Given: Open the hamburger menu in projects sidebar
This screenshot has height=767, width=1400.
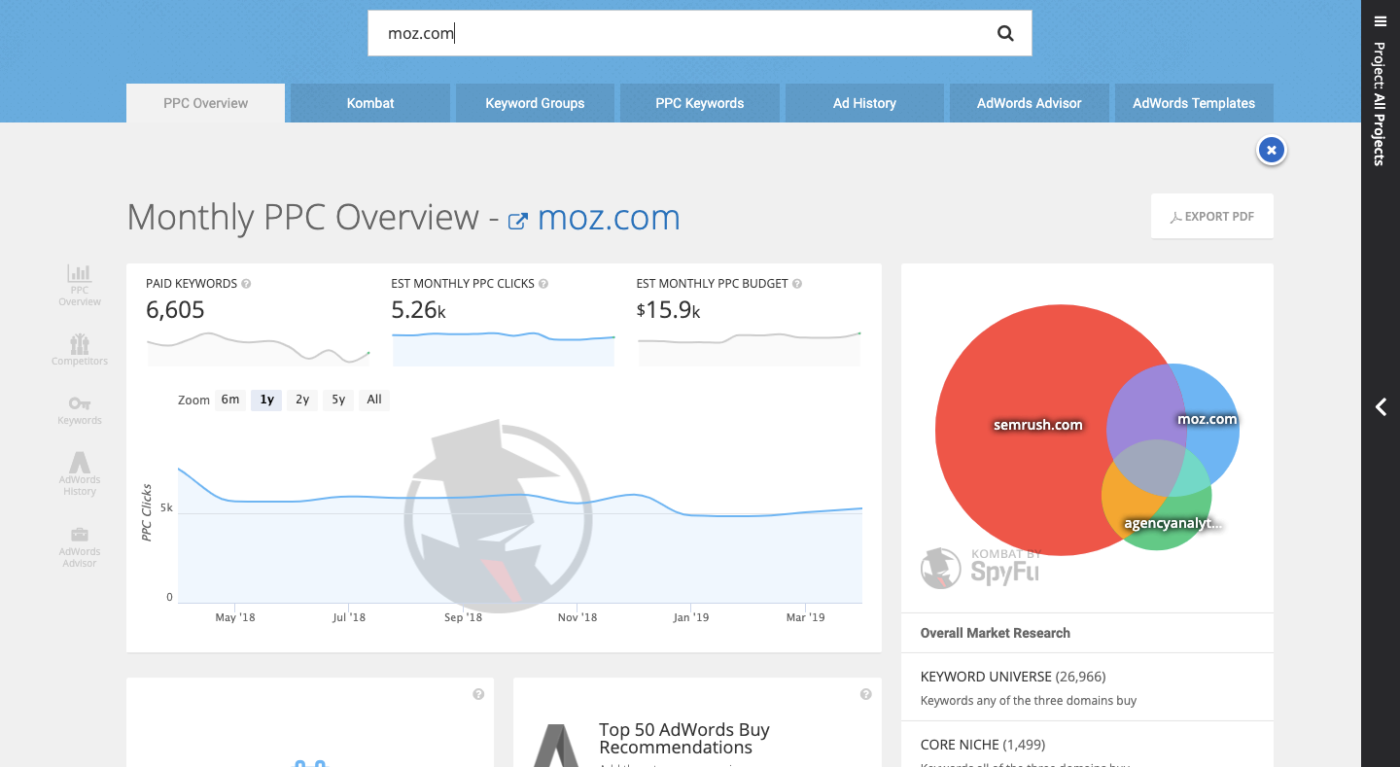Looking at the screenshot, I should [x=1380, y=22].
